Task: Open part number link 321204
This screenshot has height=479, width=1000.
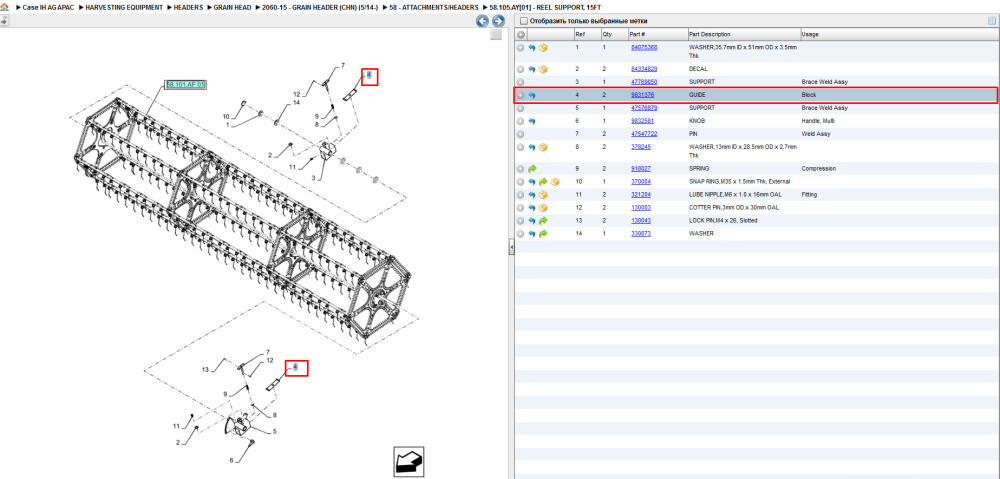Action: (x=641, y=195)
